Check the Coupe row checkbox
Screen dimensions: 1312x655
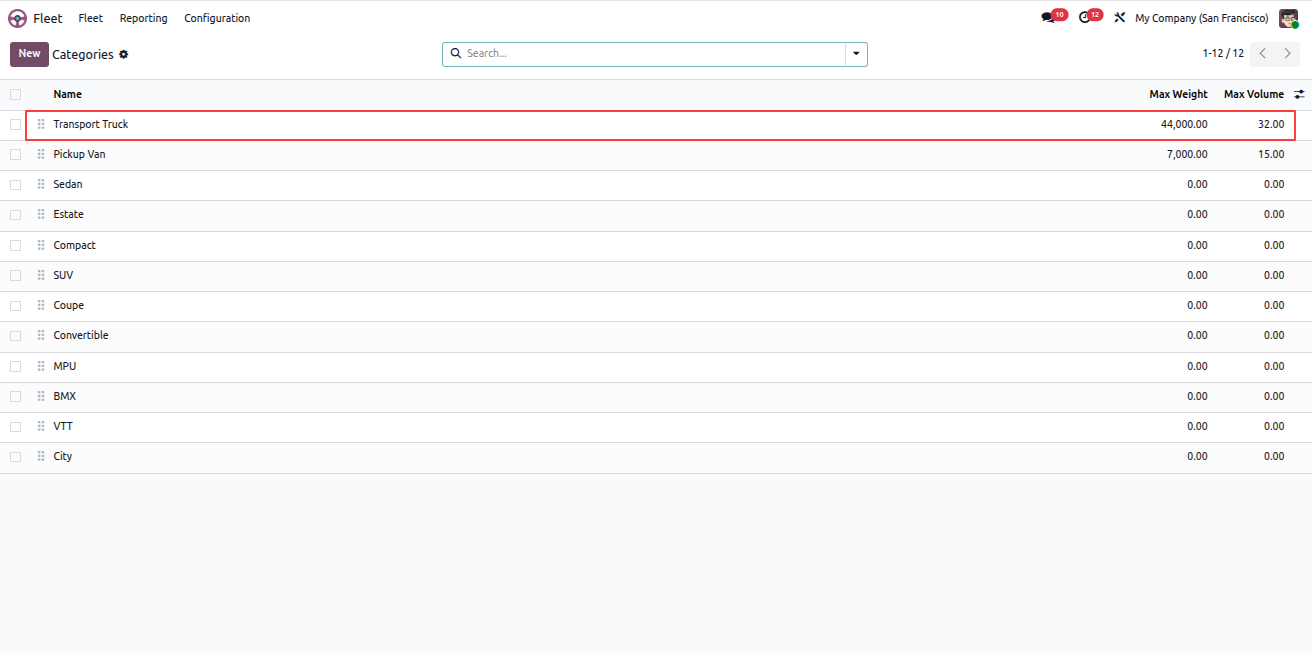tap(15, 305)
